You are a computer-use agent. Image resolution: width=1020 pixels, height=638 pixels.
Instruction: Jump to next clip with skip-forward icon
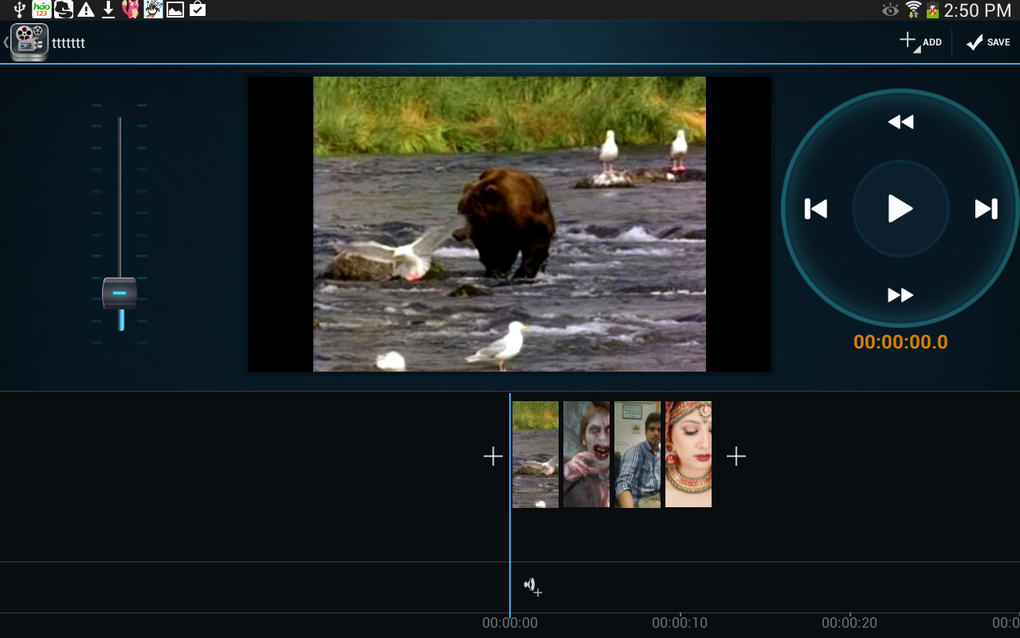click(986, 209)
